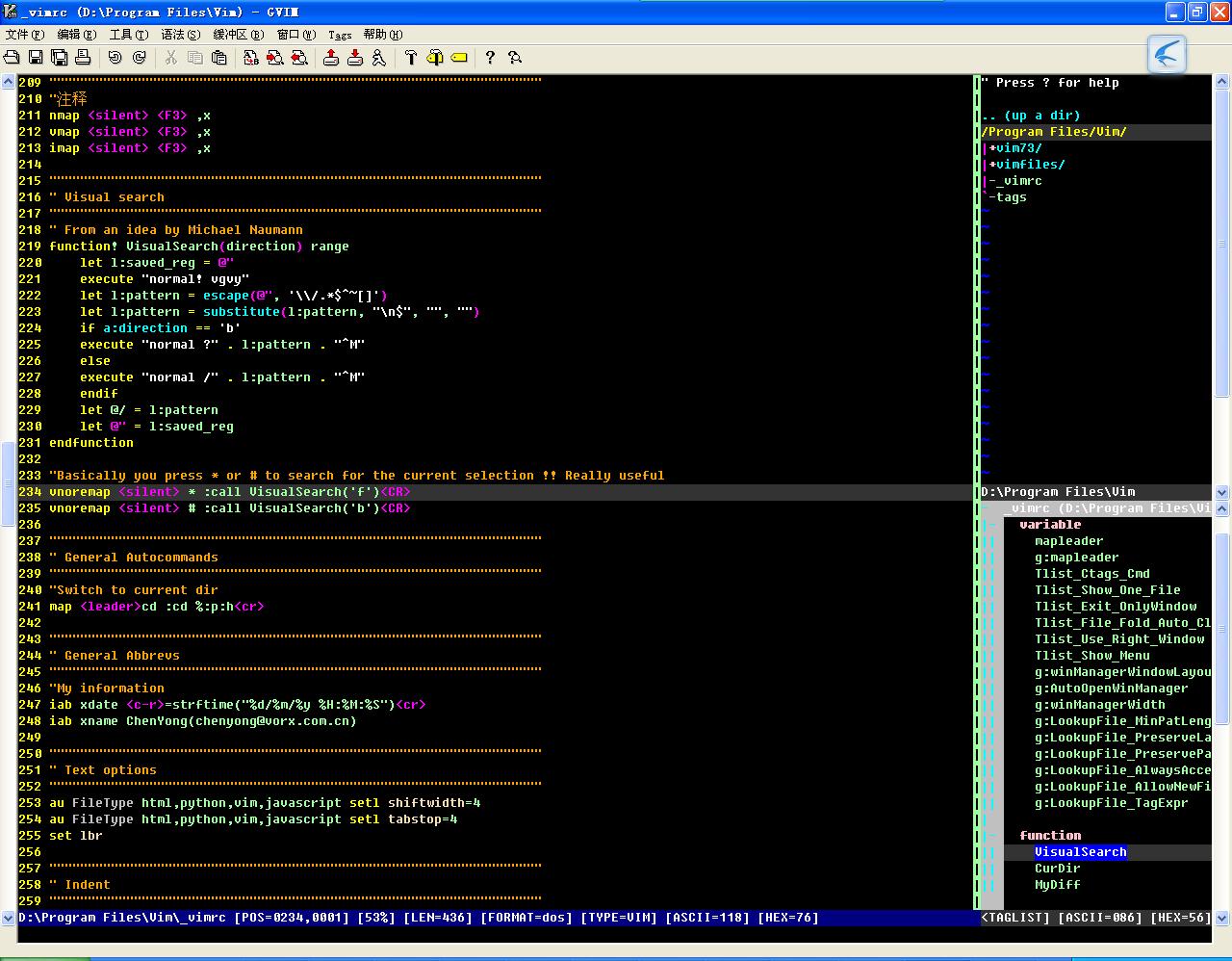Jump to the VisualSearch tag in the taglist
Screen dimensions: 1232x961
[1080, 852]
